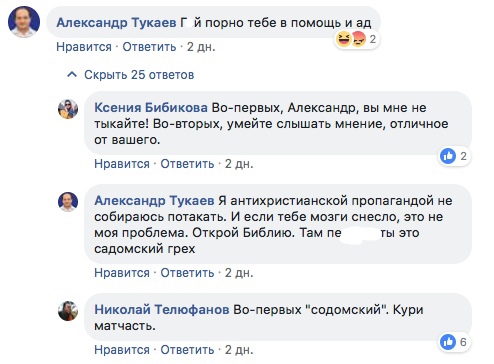Open '2 дн.' timestamp on Николай Телюфанов's reply
Viewport: 494px width, 364px height.
point(239,350)
